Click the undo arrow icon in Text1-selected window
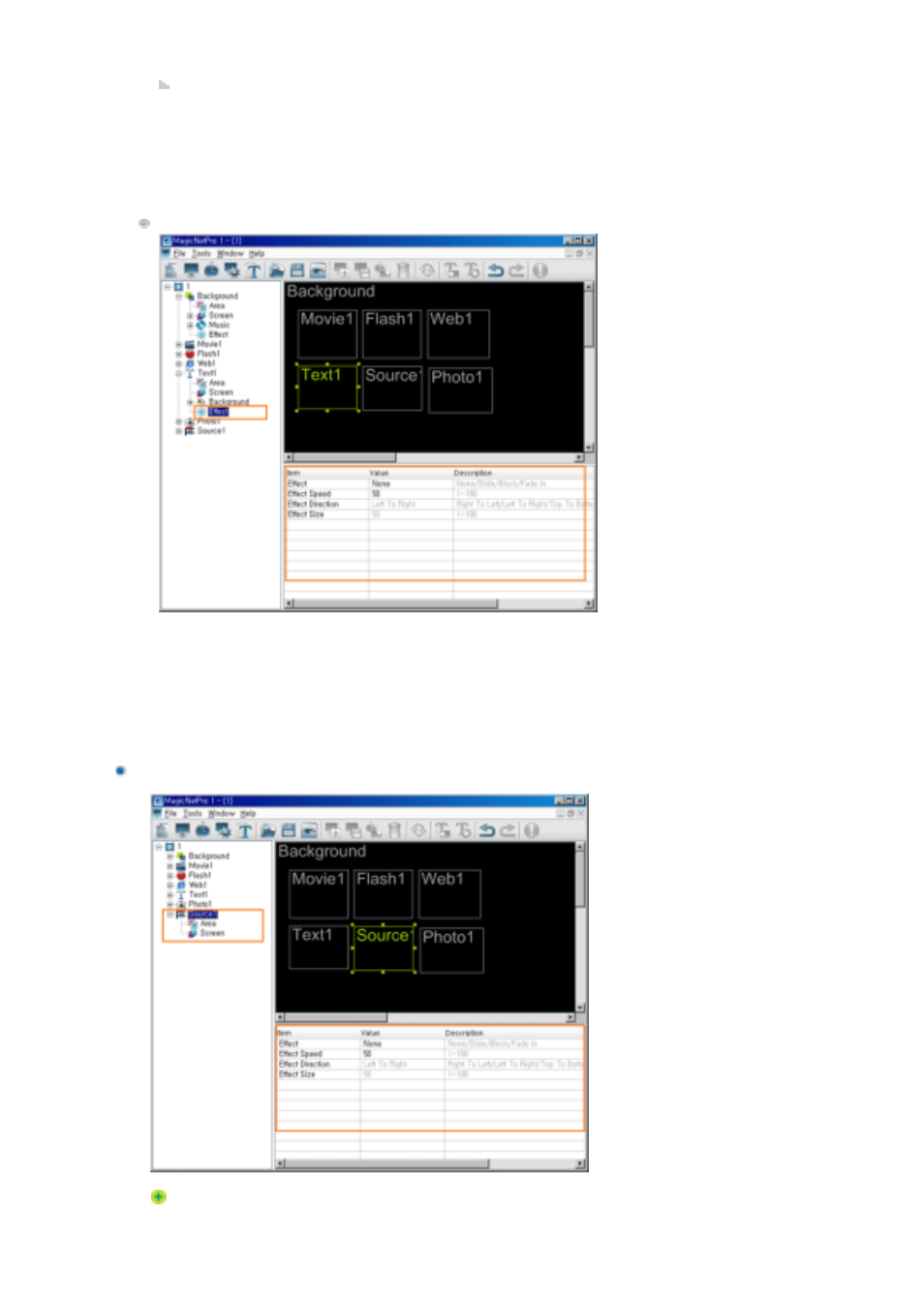Screen dimensions: 924x1308 (x=495, y=270)
